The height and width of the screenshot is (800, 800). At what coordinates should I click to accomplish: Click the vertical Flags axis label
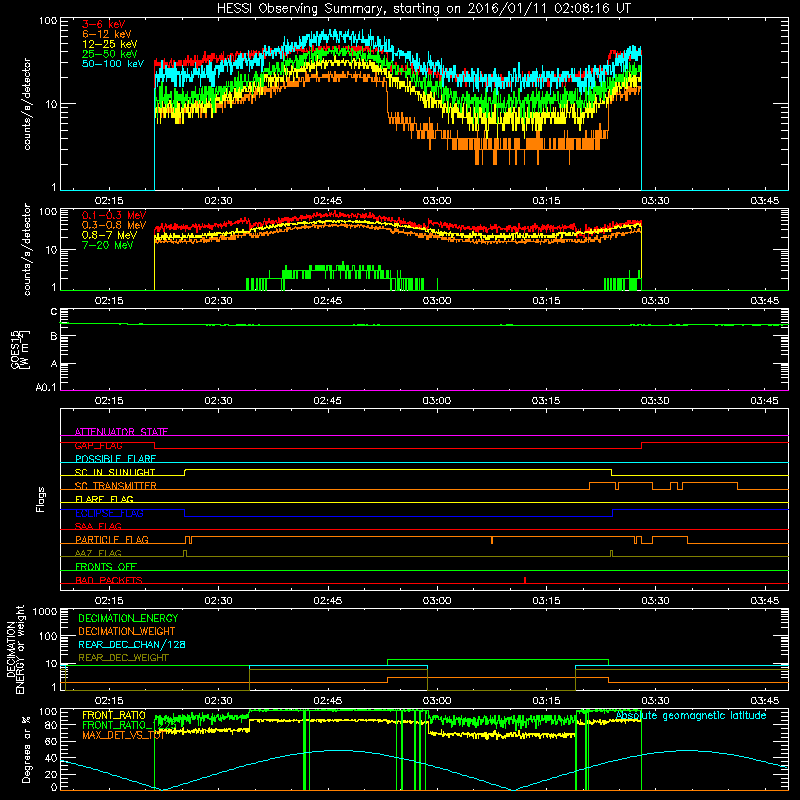pyautogui.click(x=41, y=499)
